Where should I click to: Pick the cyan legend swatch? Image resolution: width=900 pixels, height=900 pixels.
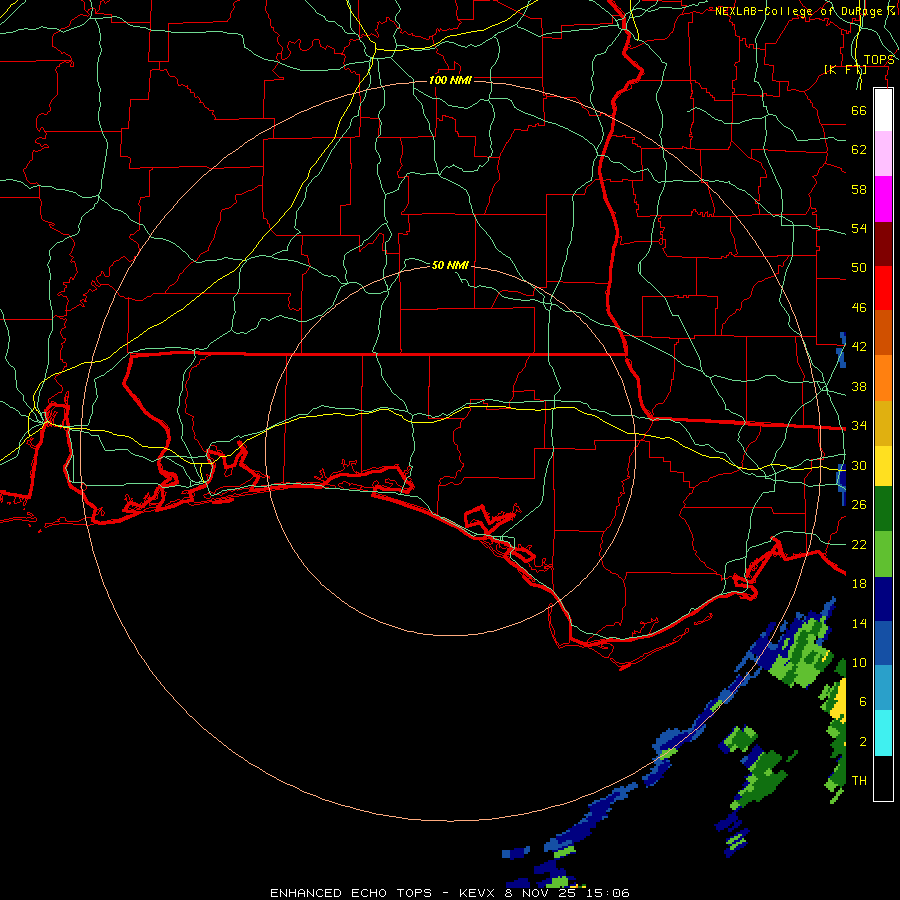[883, 734]
